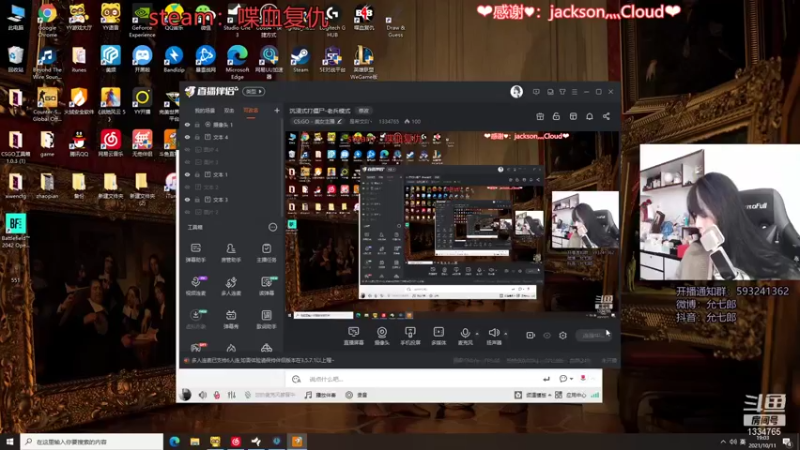Add a screen capture source (monitor icon)
This screenshot has width=800, height=450.
pos(354,336)
